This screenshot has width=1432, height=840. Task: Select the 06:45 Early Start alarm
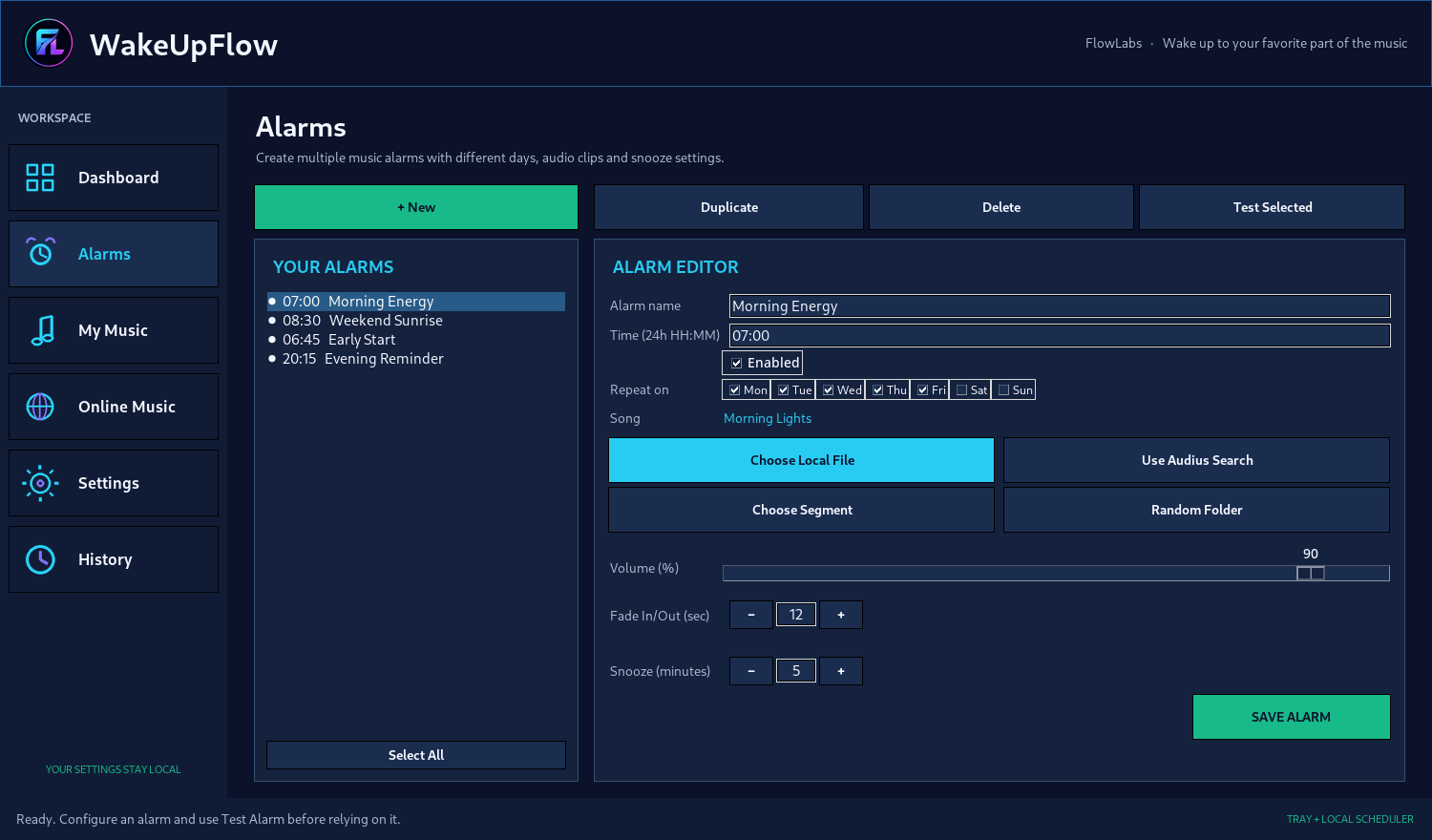click(416, 340)
